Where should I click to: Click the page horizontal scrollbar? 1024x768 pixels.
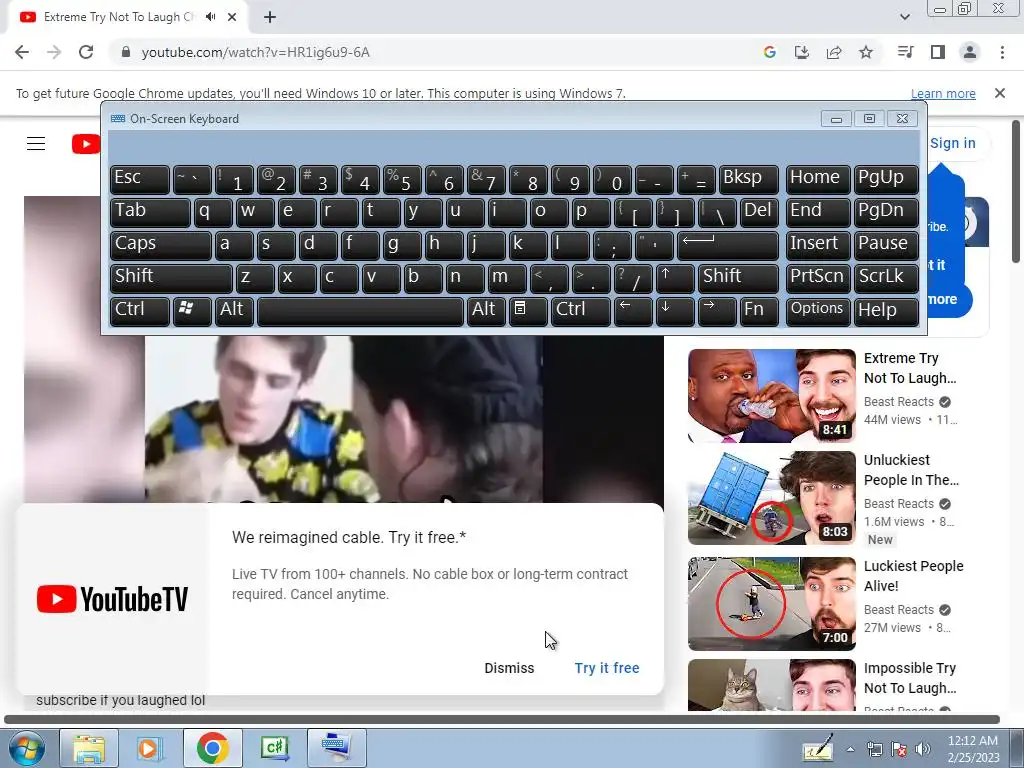(x=502, y=719)
